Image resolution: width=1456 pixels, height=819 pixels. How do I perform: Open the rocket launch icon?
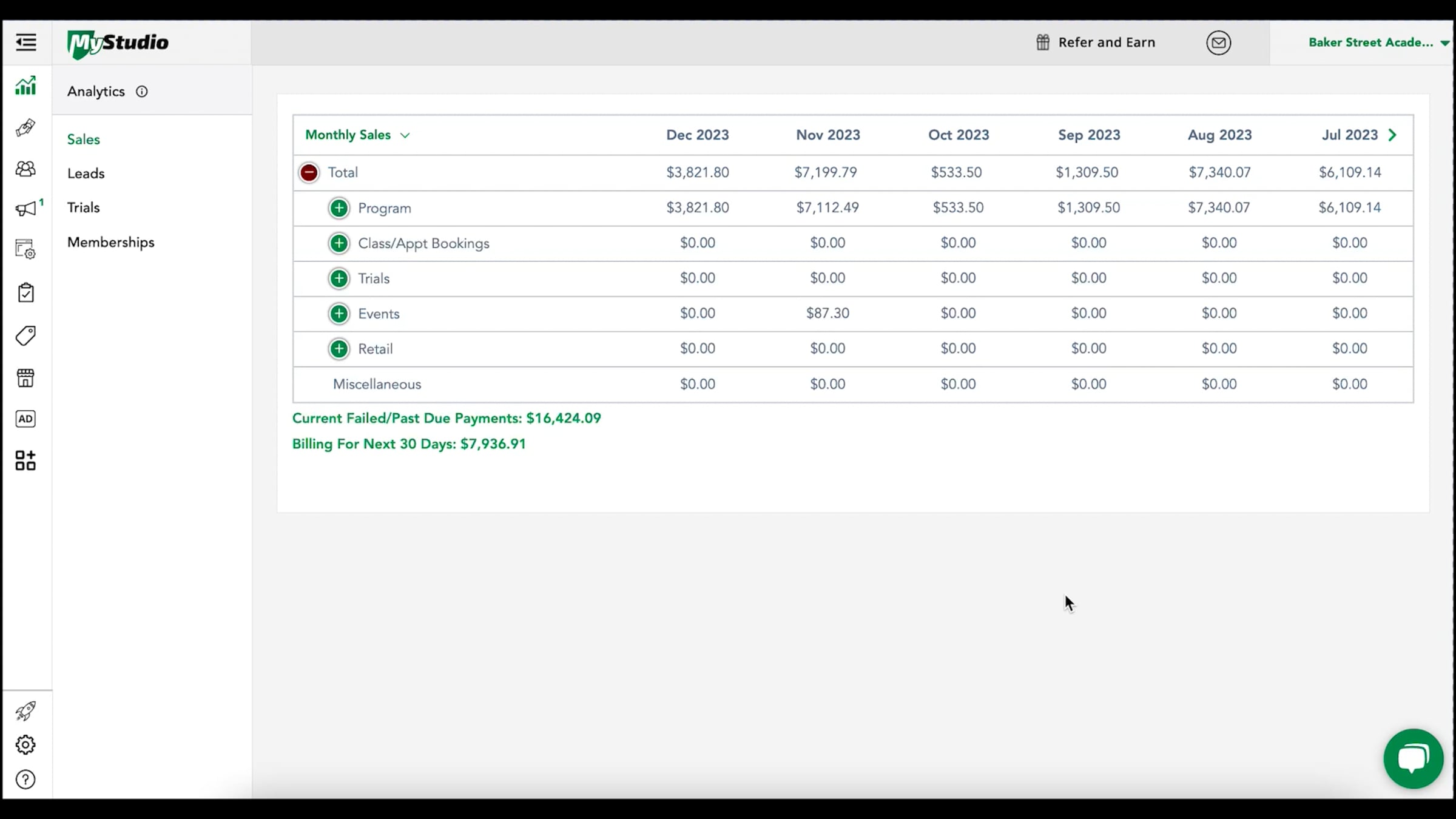point(25,710)
